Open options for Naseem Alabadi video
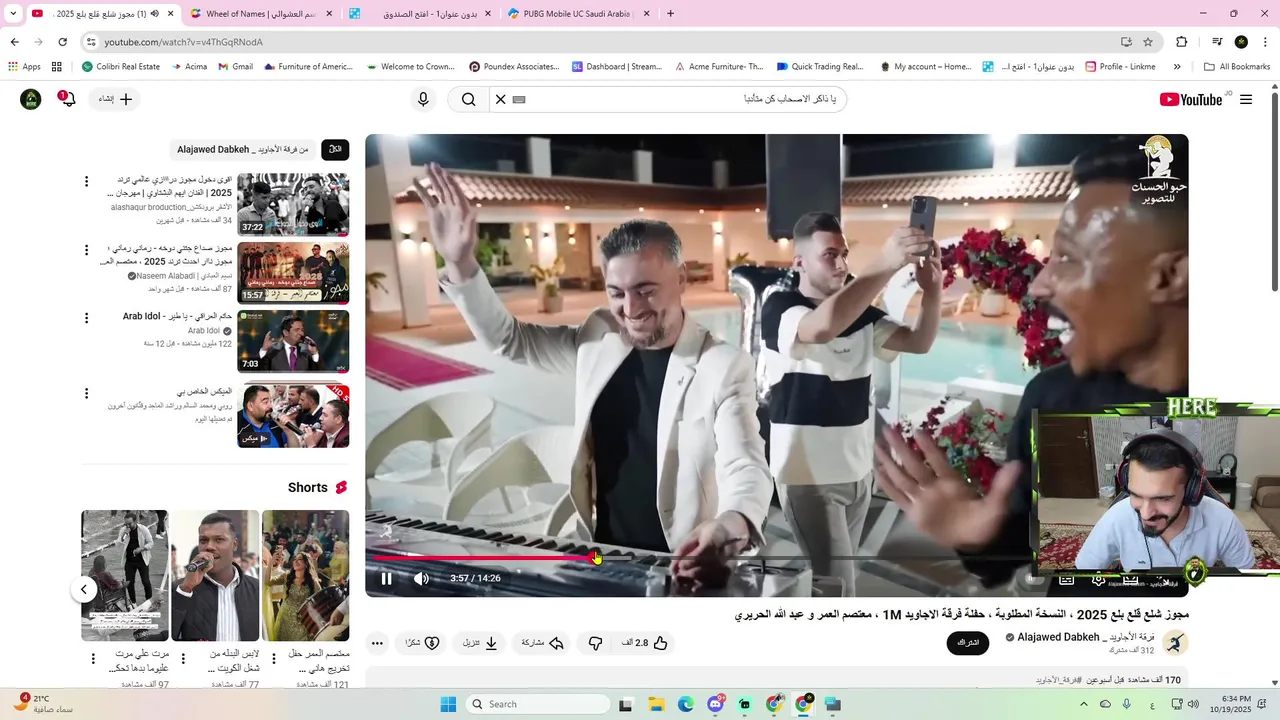 87,250
